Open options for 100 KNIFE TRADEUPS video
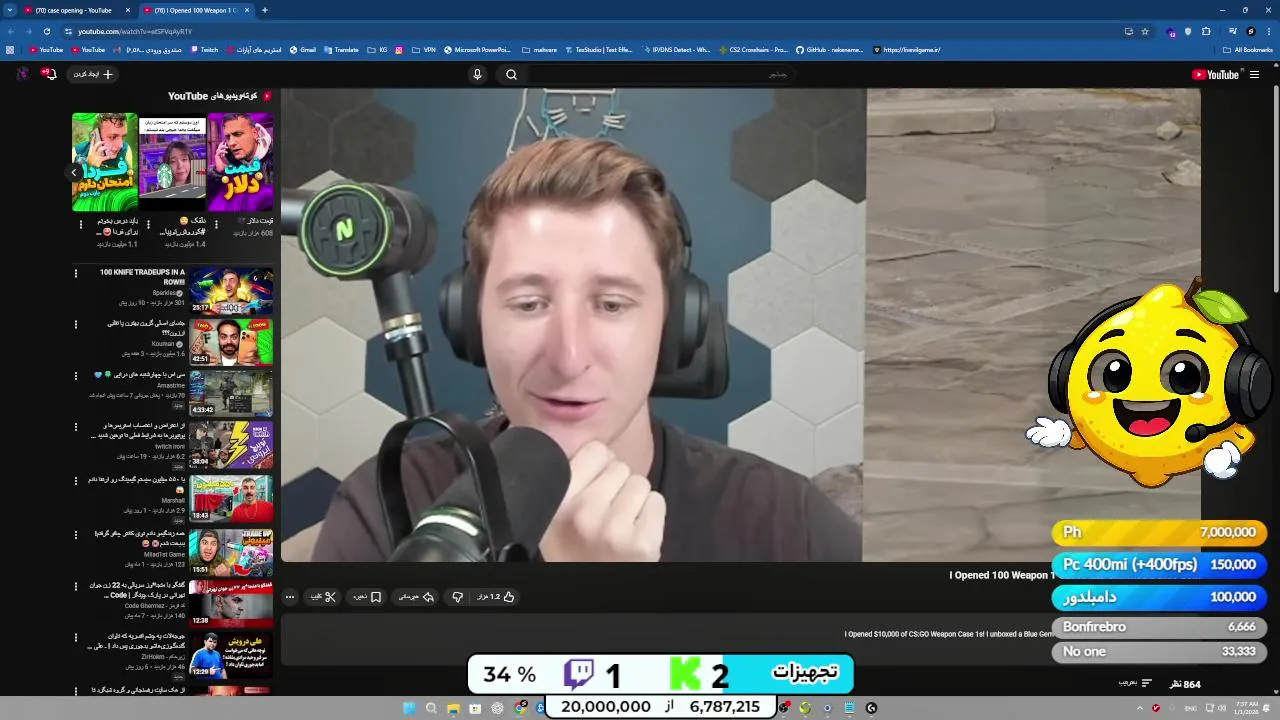The height and width of the screenshot is (720, 1280). click(x=75, y=273)
